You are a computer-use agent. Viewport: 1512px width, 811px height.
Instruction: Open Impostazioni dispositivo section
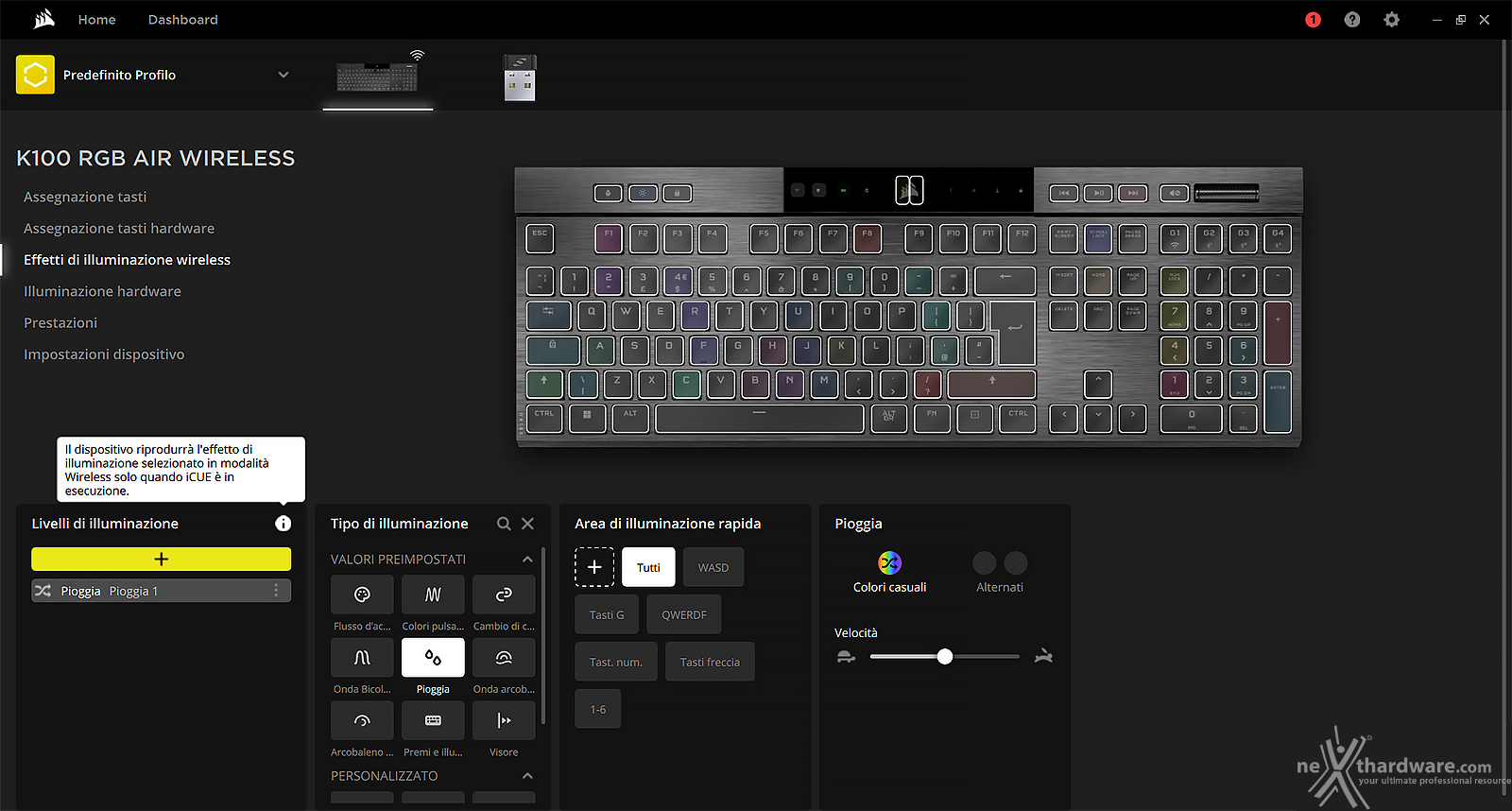104,354
